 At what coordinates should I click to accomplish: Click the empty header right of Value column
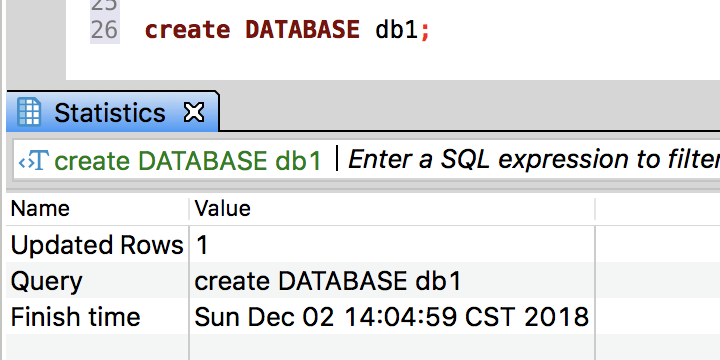pos(658,209)
